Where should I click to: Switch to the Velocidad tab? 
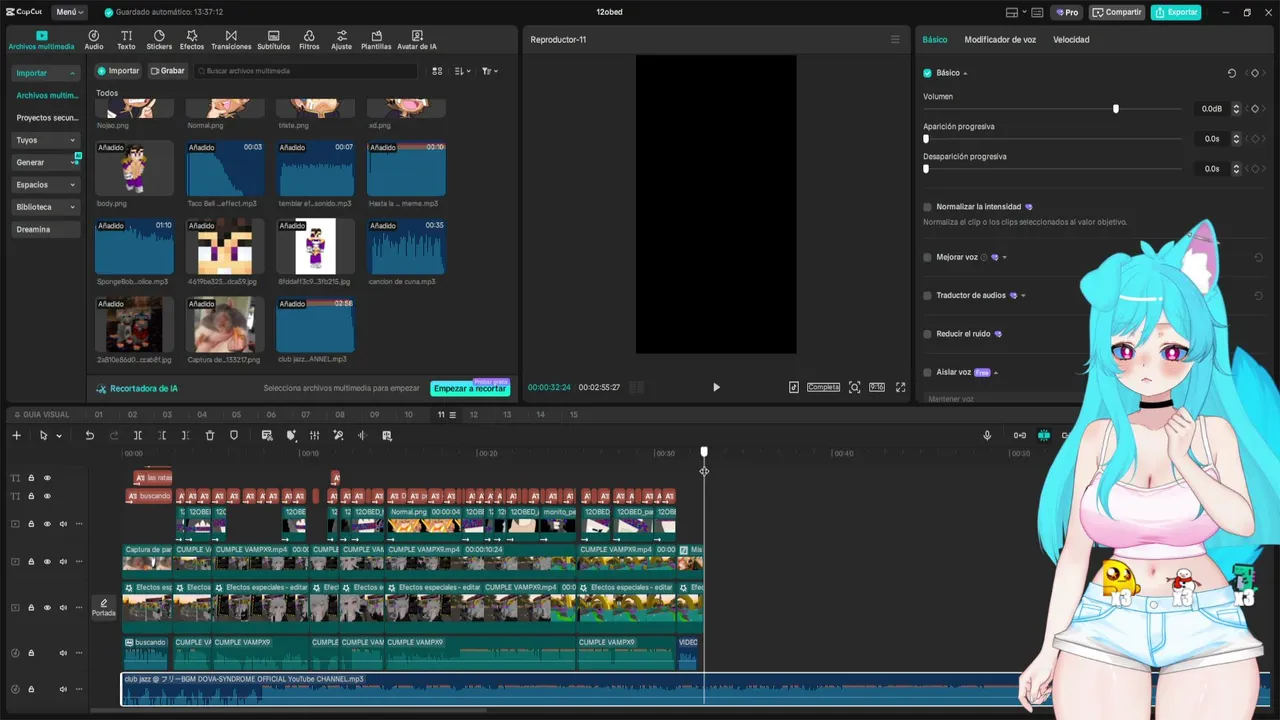click(1071, 40)
